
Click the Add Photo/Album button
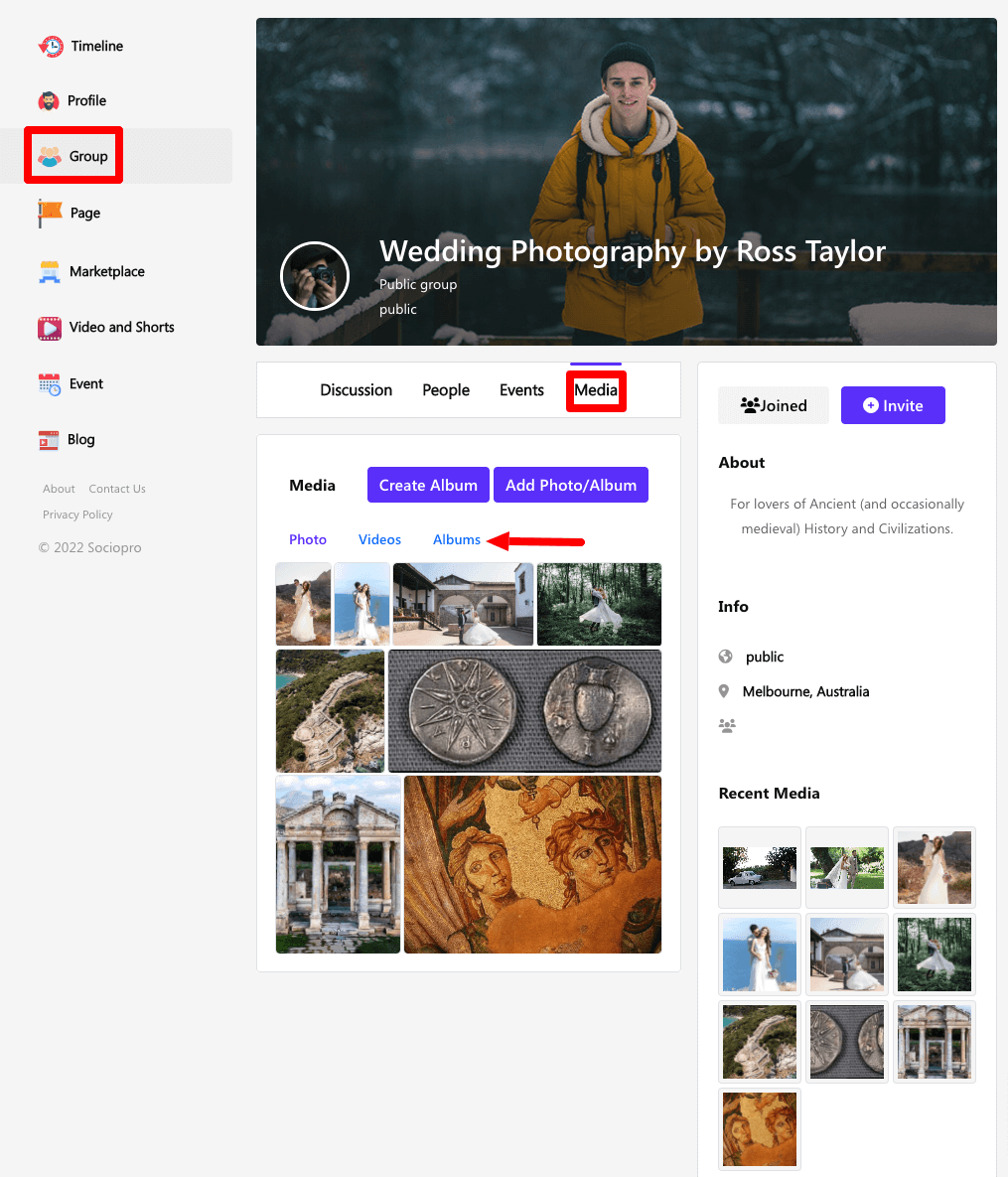click(571, 485)
